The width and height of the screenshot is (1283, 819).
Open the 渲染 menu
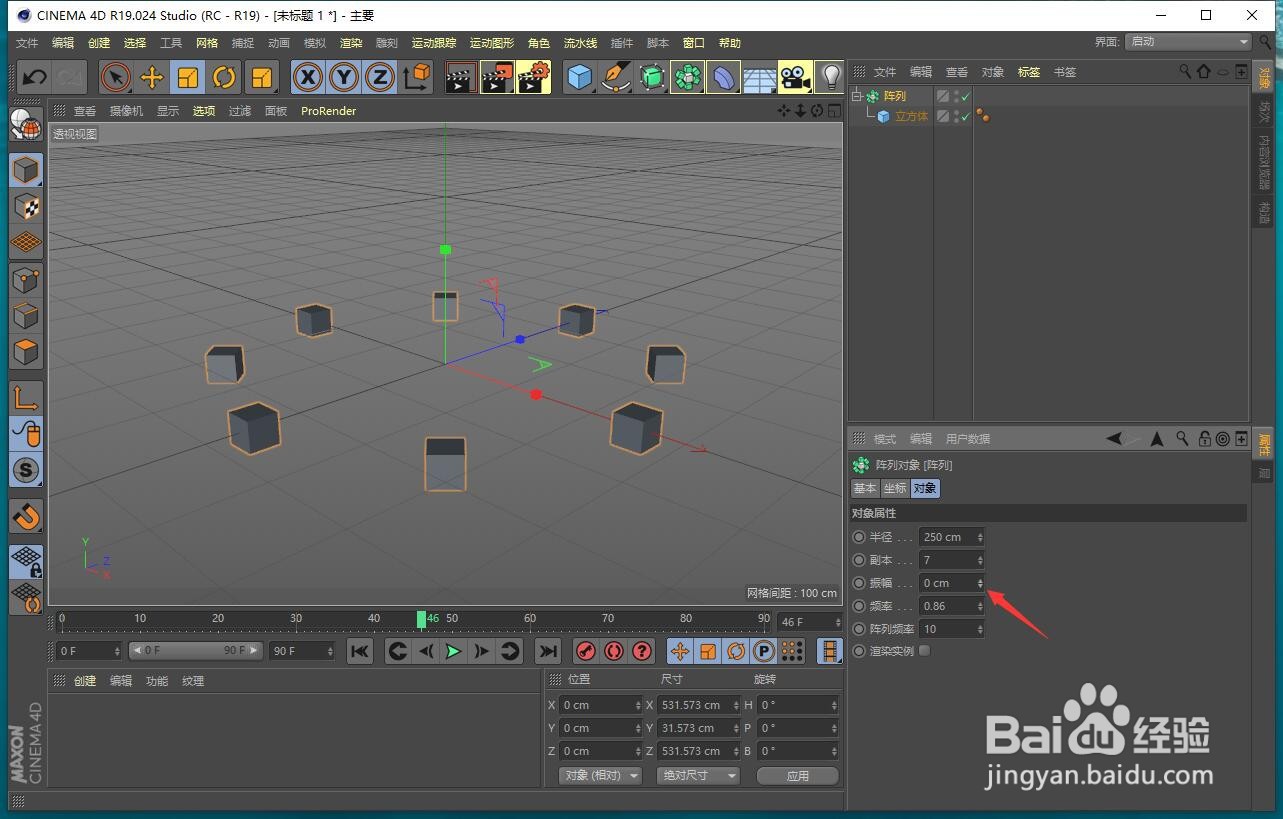point(350,42)
